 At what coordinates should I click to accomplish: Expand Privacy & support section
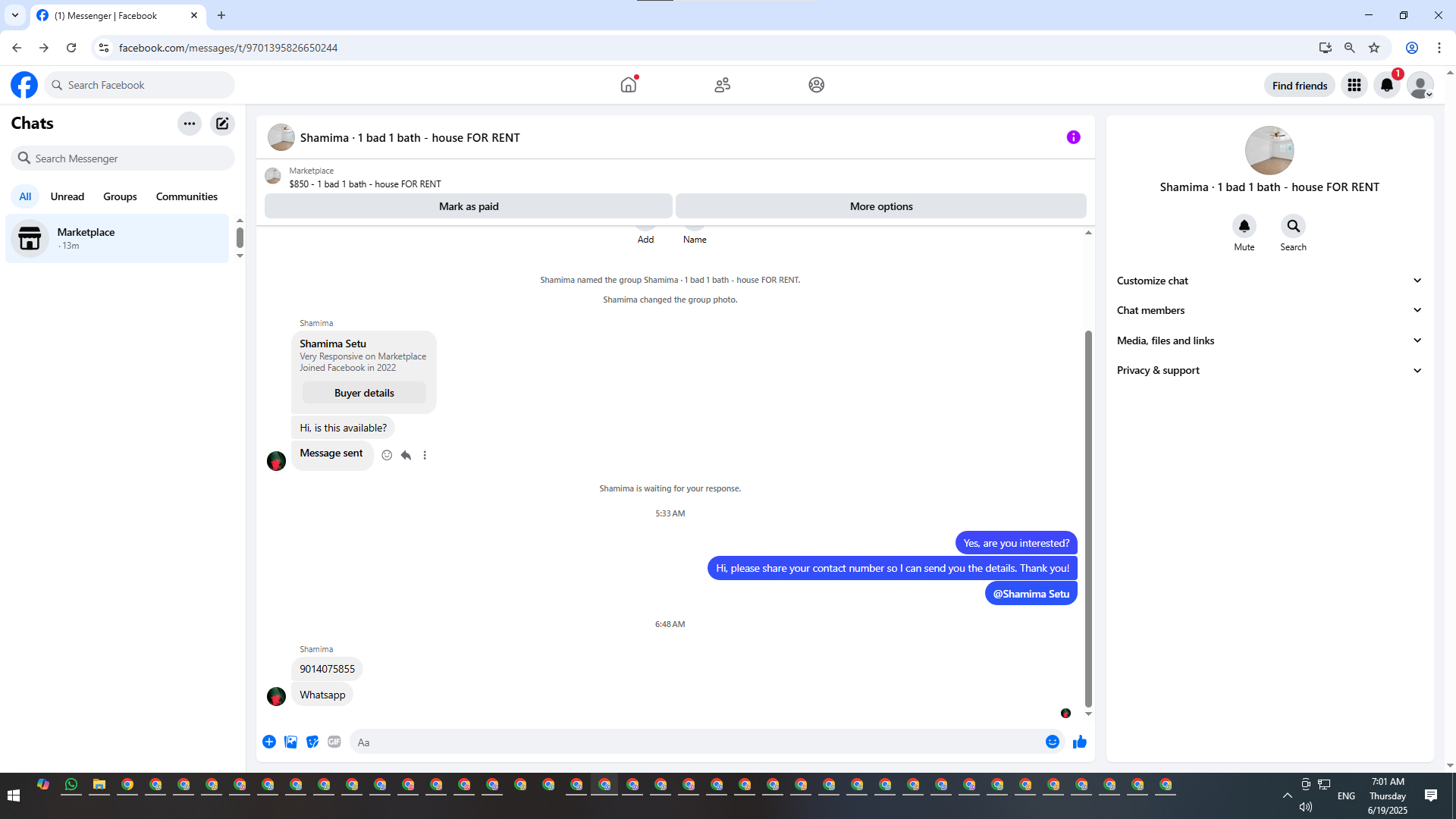1269,370
